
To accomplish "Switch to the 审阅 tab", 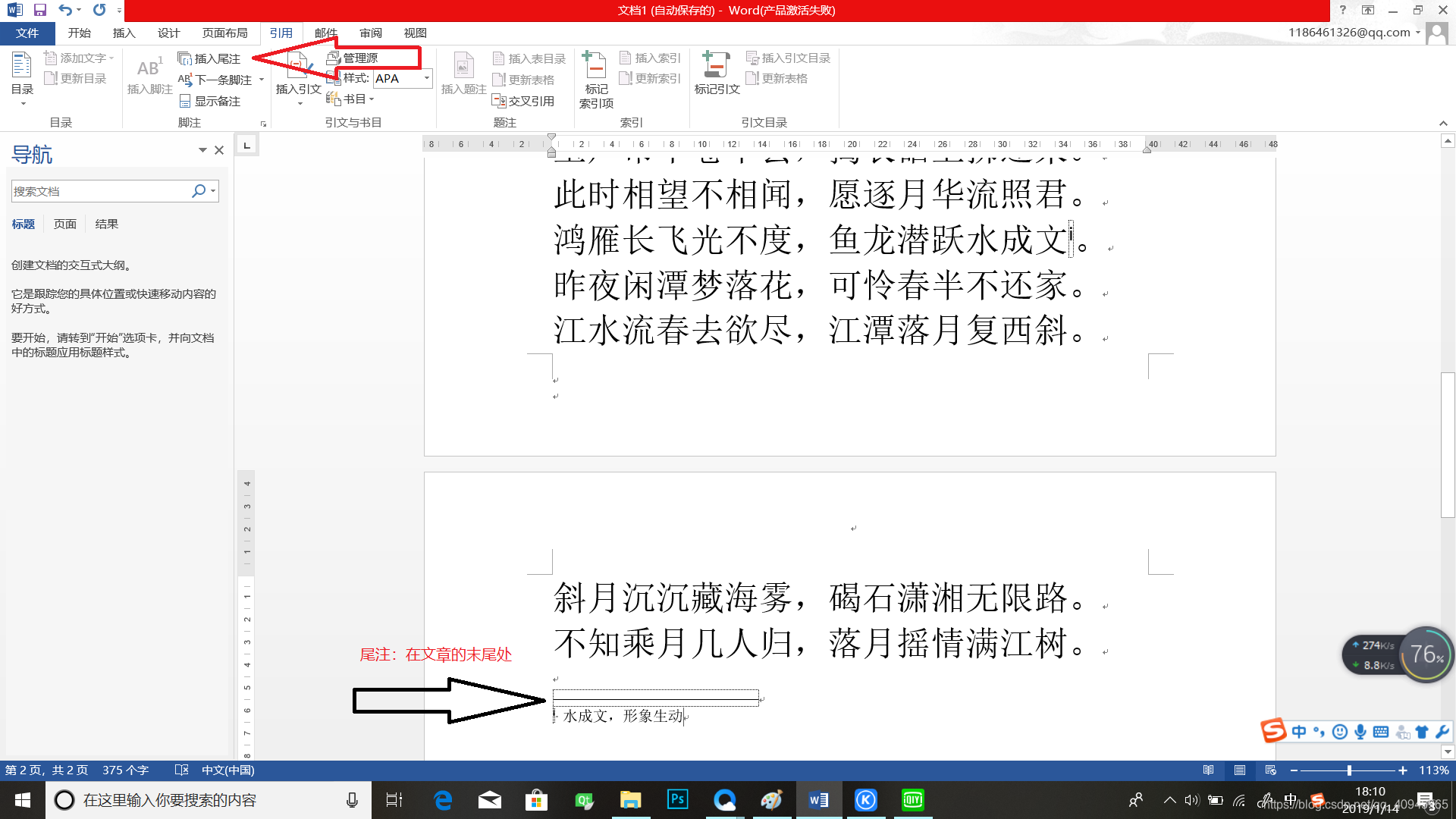I will pyautogui.click(x=371, y=33).
